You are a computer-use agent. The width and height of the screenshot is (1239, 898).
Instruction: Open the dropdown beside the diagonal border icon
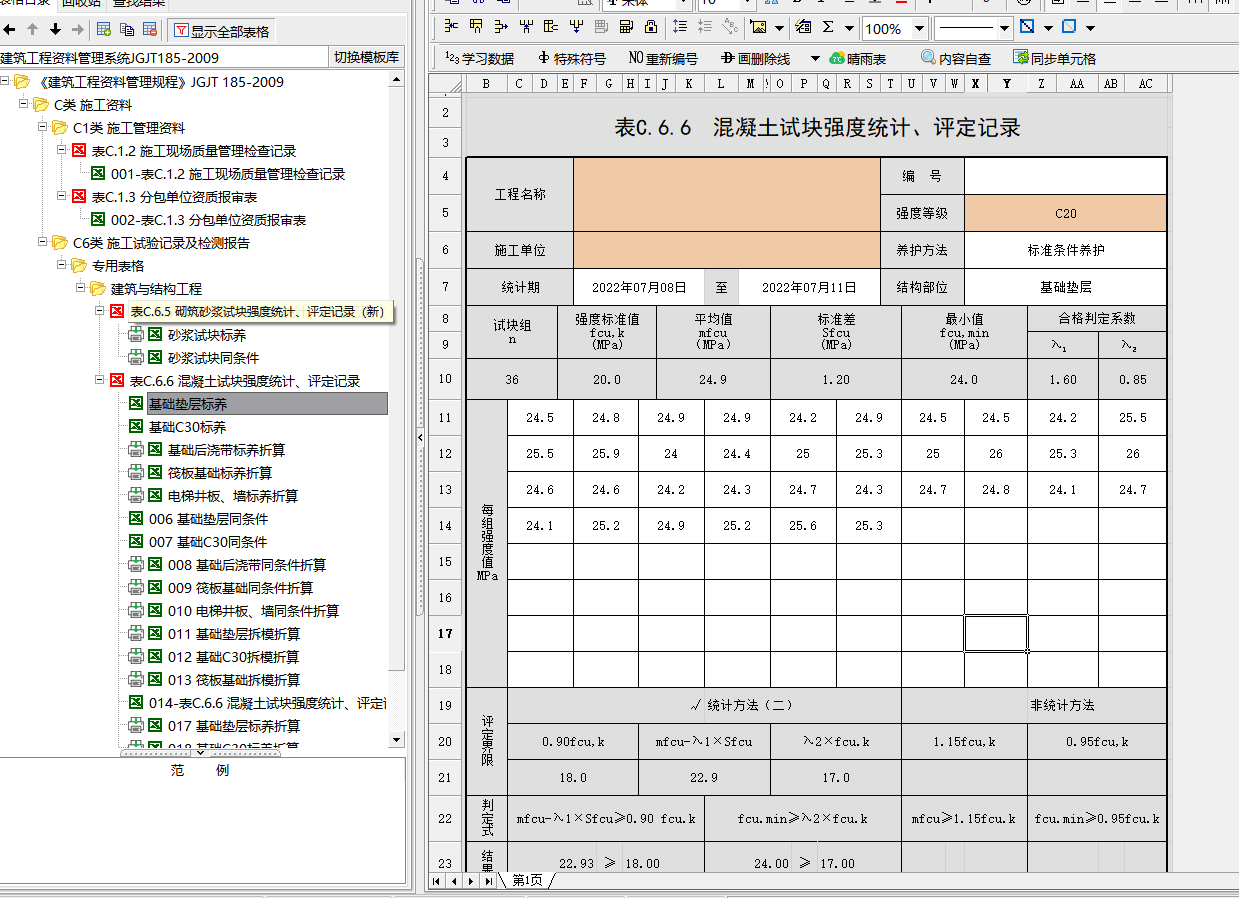1048,28
